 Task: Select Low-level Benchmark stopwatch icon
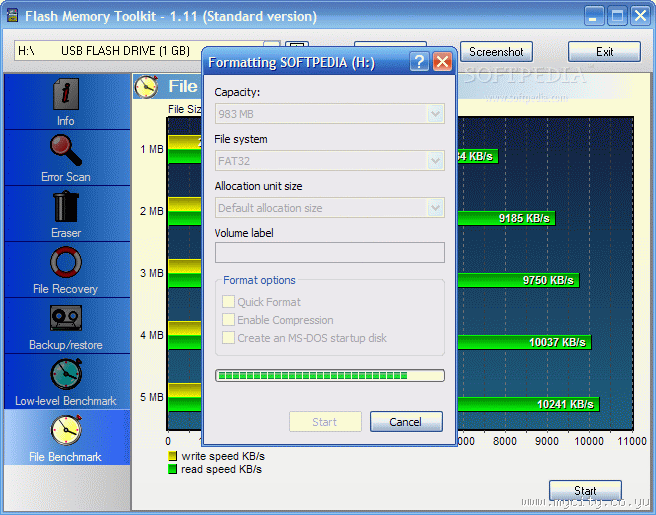click(x=66, y=374)
